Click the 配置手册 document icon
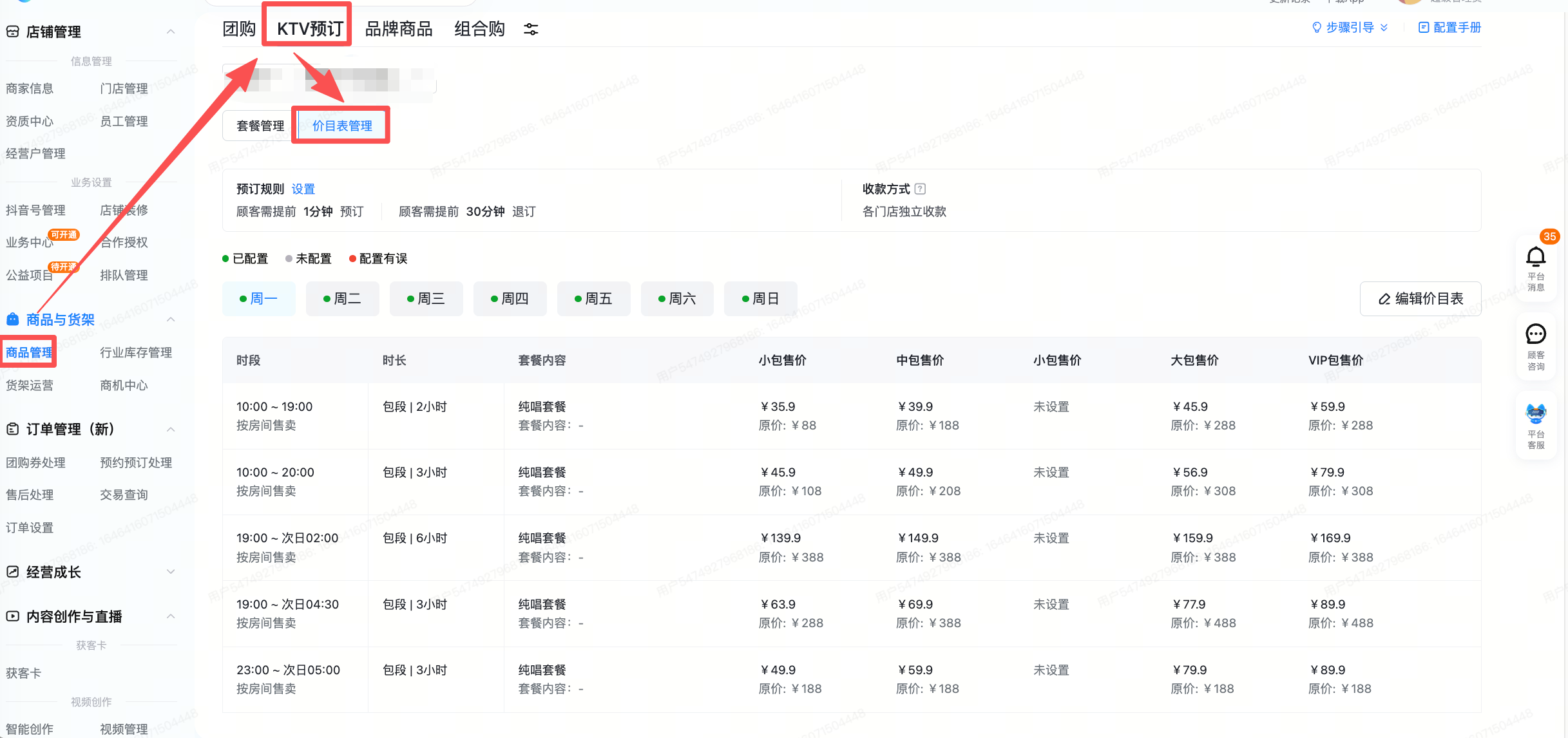The image size is (1568, 738). point(1424,28)
